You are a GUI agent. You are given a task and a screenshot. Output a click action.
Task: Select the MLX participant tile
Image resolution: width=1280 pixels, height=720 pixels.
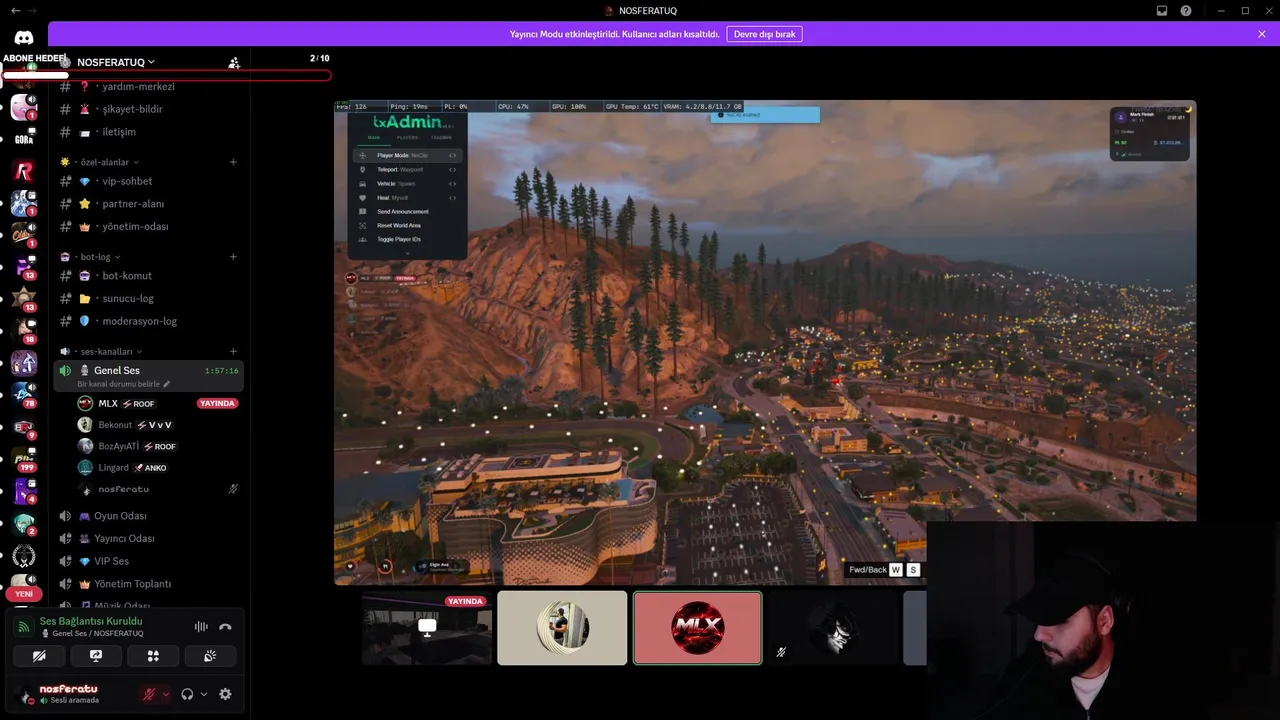pyautogui.click(x=698, y=628)
